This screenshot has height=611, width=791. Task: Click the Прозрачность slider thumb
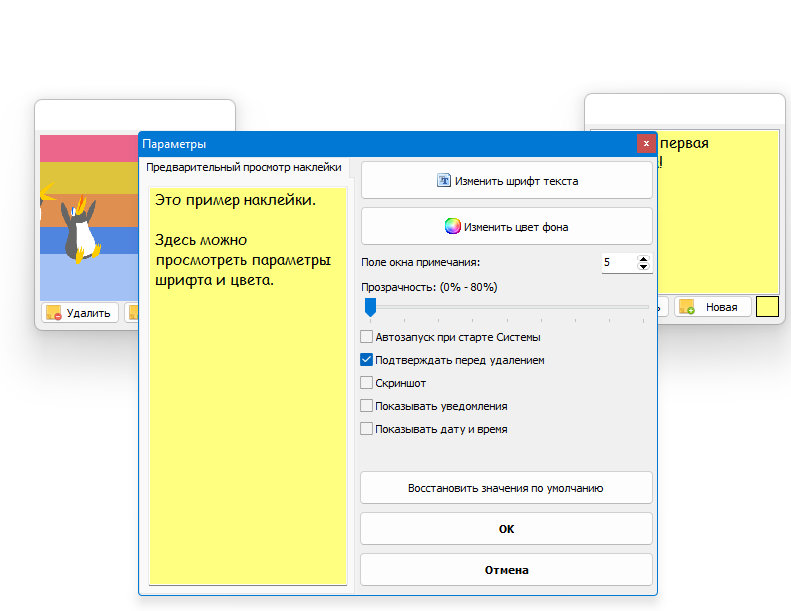tap(370, 307)
